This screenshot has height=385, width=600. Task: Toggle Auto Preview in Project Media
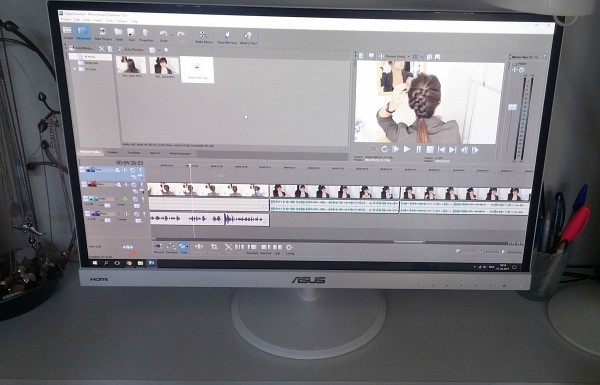pos(130,49)
